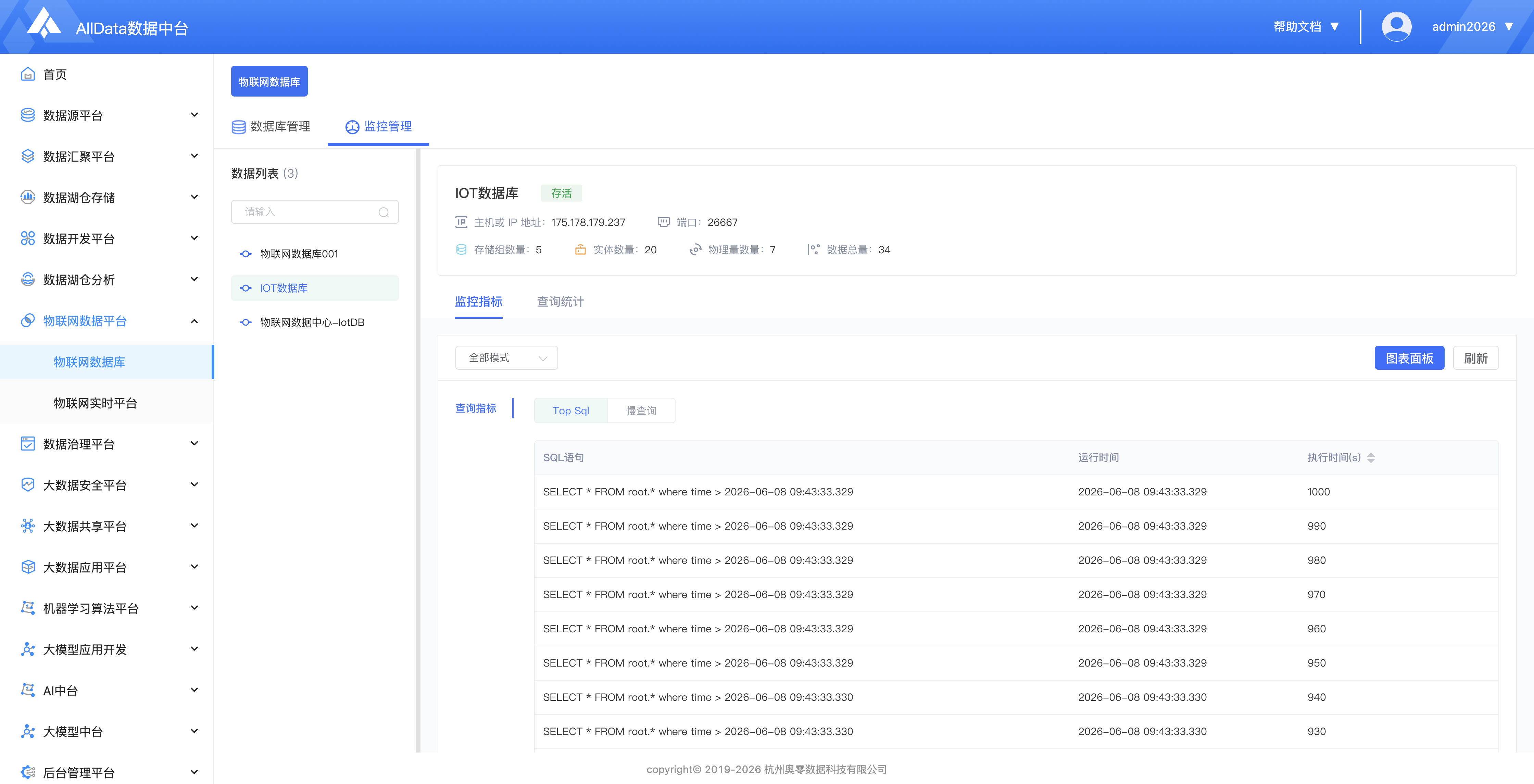Open the 全部模式 dropdown
This screenshot has height=784, width=1534.
(506, 358)
